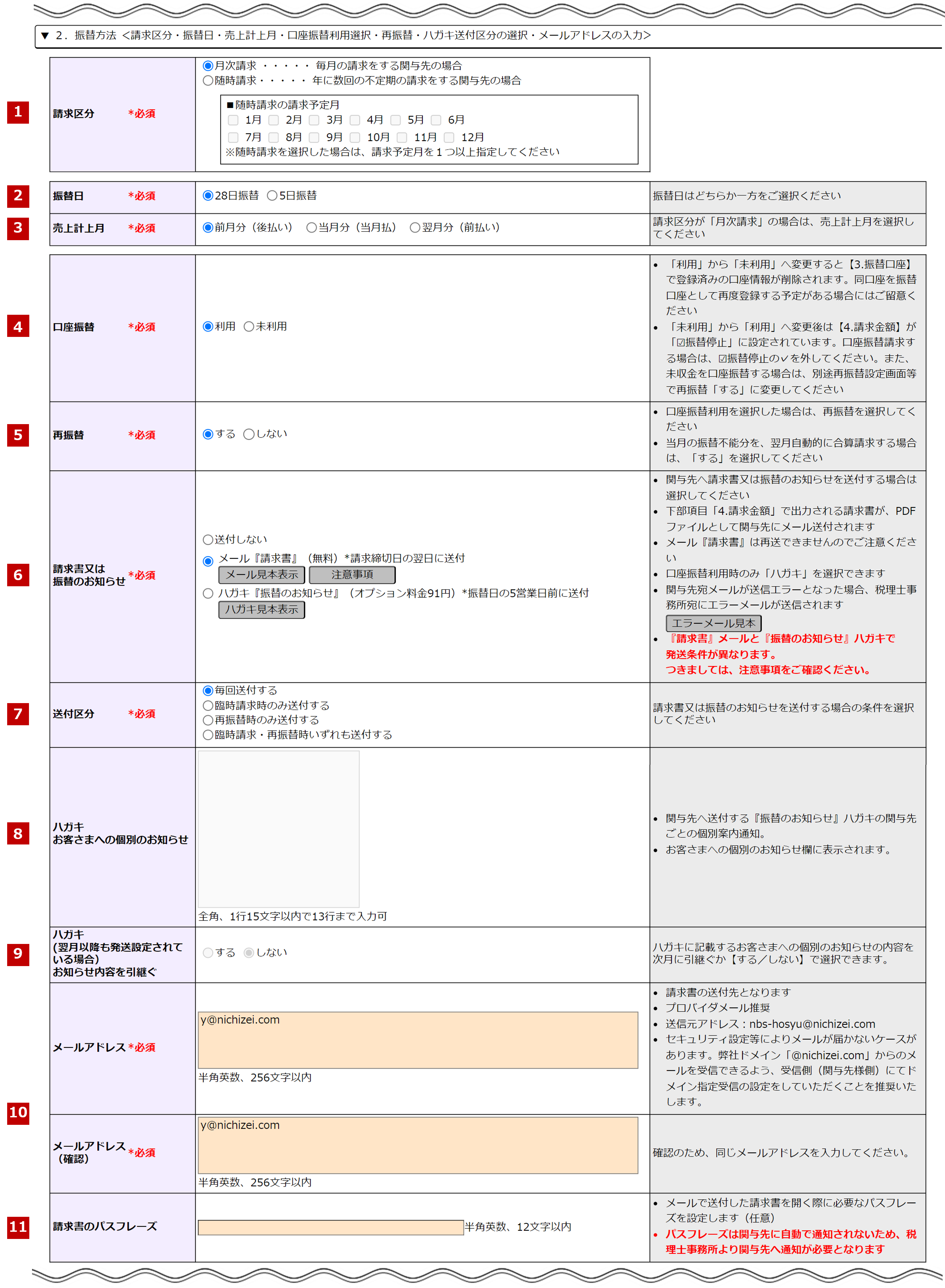This screenshot has width=945, height=1288.
Task: Click メール見本表示 button
Action: (x=261, y=575)
